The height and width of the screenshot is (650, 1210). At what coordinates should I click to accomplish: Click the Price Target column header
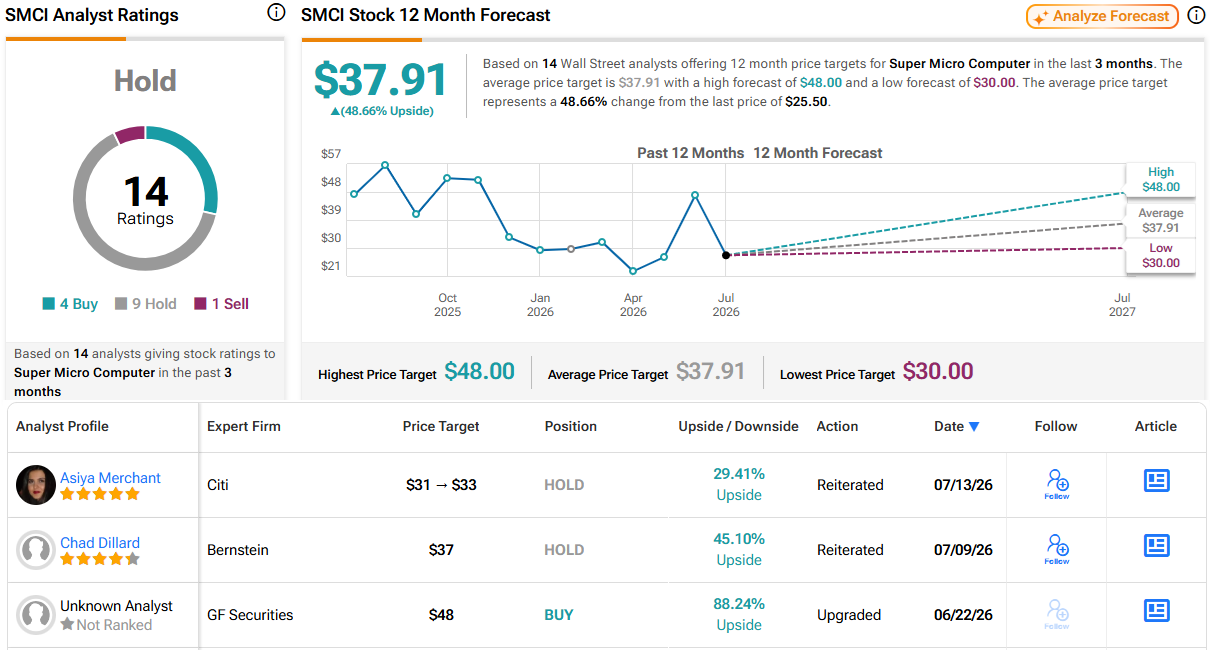pyautogui.click(x=441, y=426)
